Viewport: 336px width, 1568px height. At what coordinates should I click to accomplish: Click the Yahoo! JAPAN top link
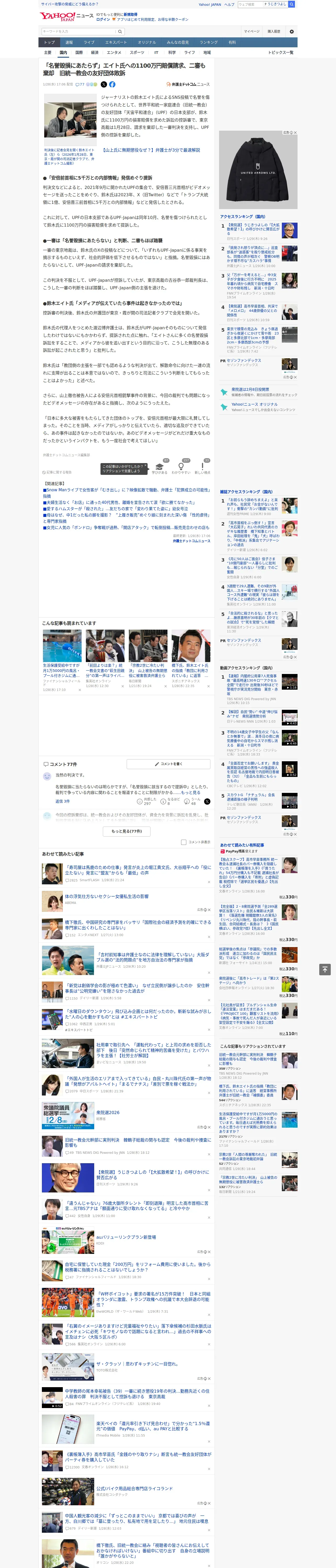click(210, 4)
